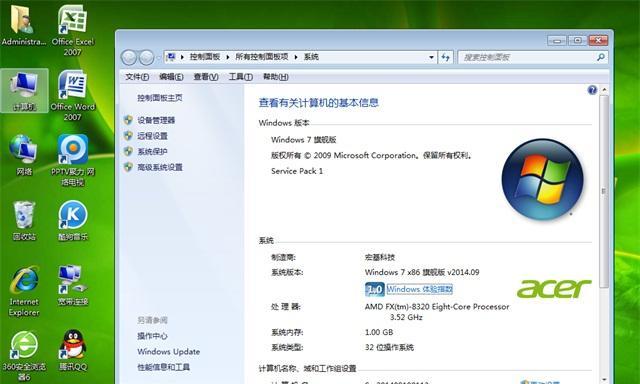Expand the arrow after 所有控制面板项 breadcrumb

point(296,57)
